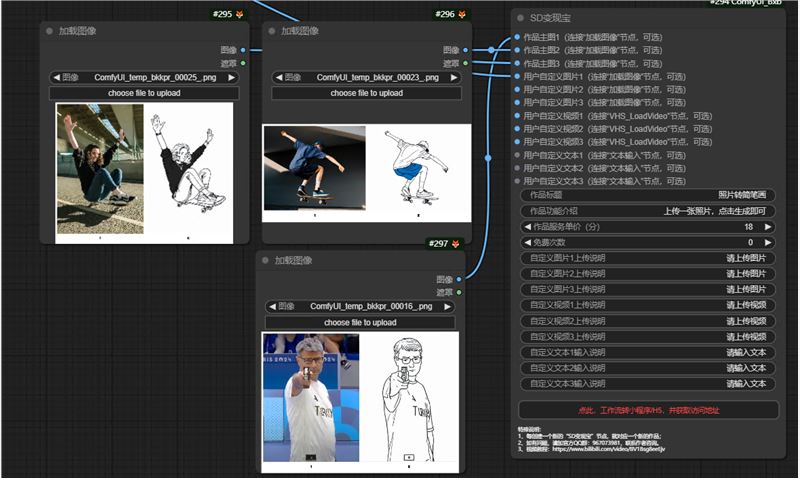Collapse node #295 via its title dot
The image size is (800, 478).
pos(49,31)
